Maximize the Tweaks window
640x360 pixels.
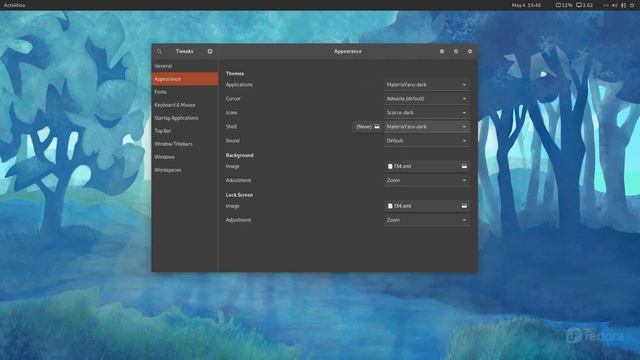[x=456, y=51]
